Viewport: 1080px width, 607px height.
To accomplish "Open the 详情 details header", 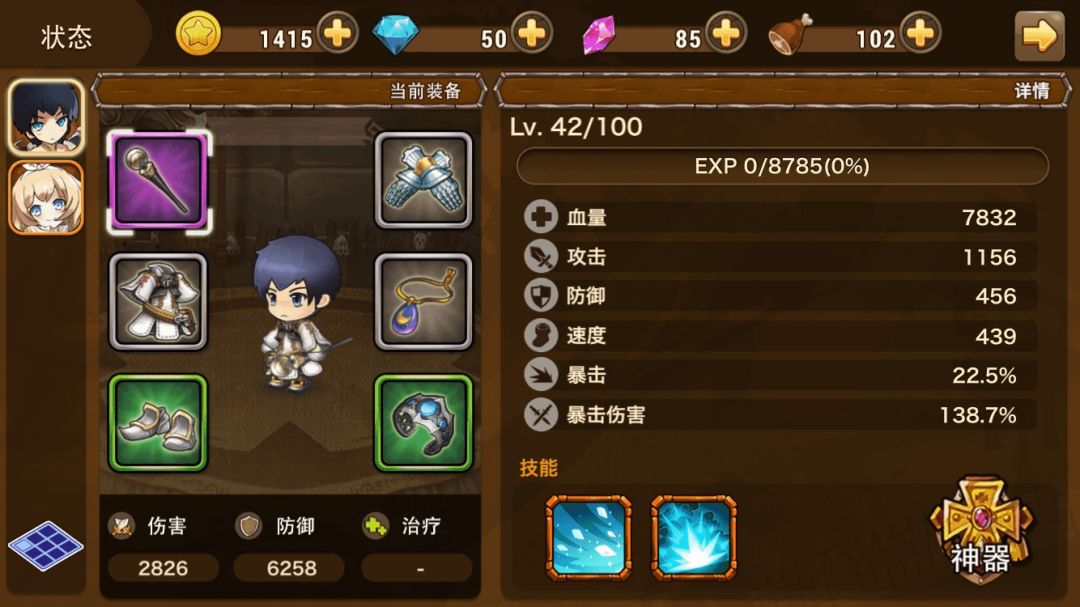I will pos(783,90).
